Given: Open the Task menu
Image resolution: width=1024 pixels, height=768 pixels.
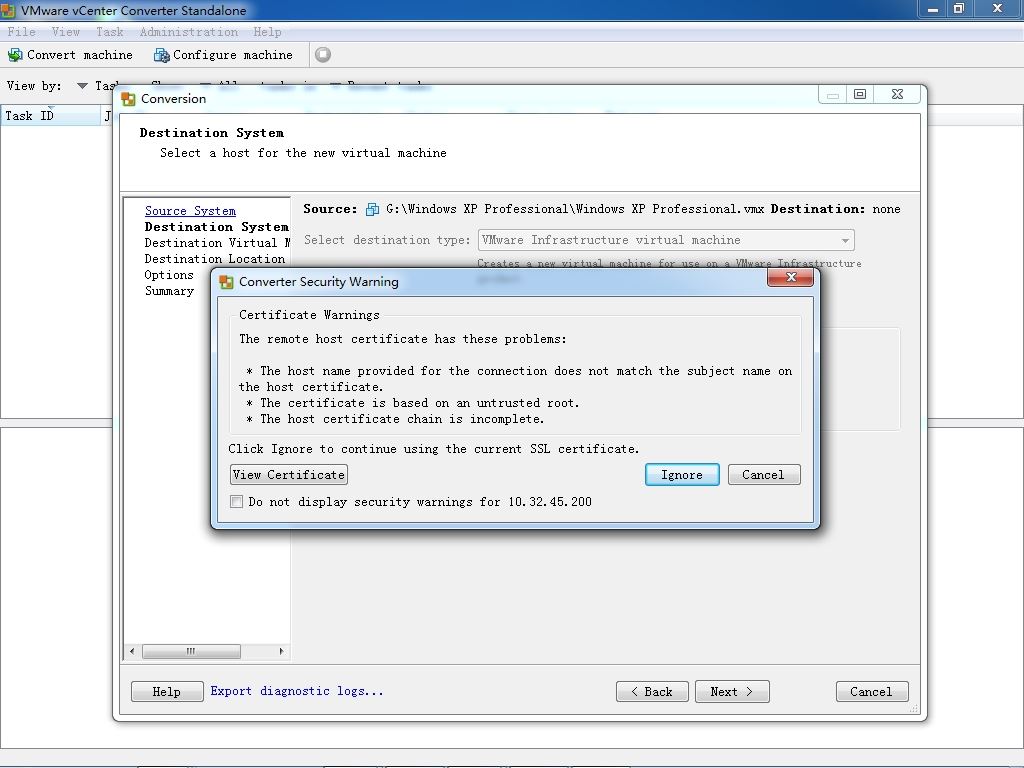Looking at the screenshot, I should 110,32.
